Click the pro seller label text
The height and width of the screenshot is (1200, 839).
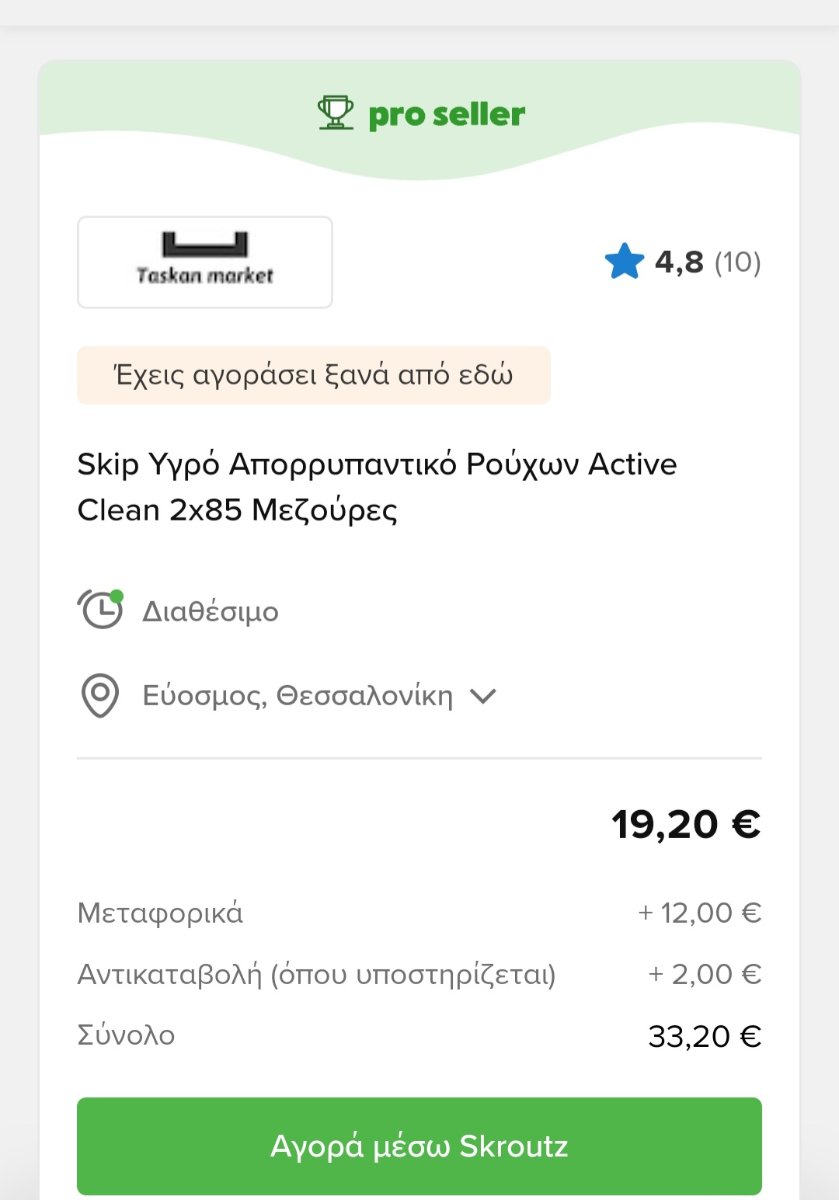446,114
